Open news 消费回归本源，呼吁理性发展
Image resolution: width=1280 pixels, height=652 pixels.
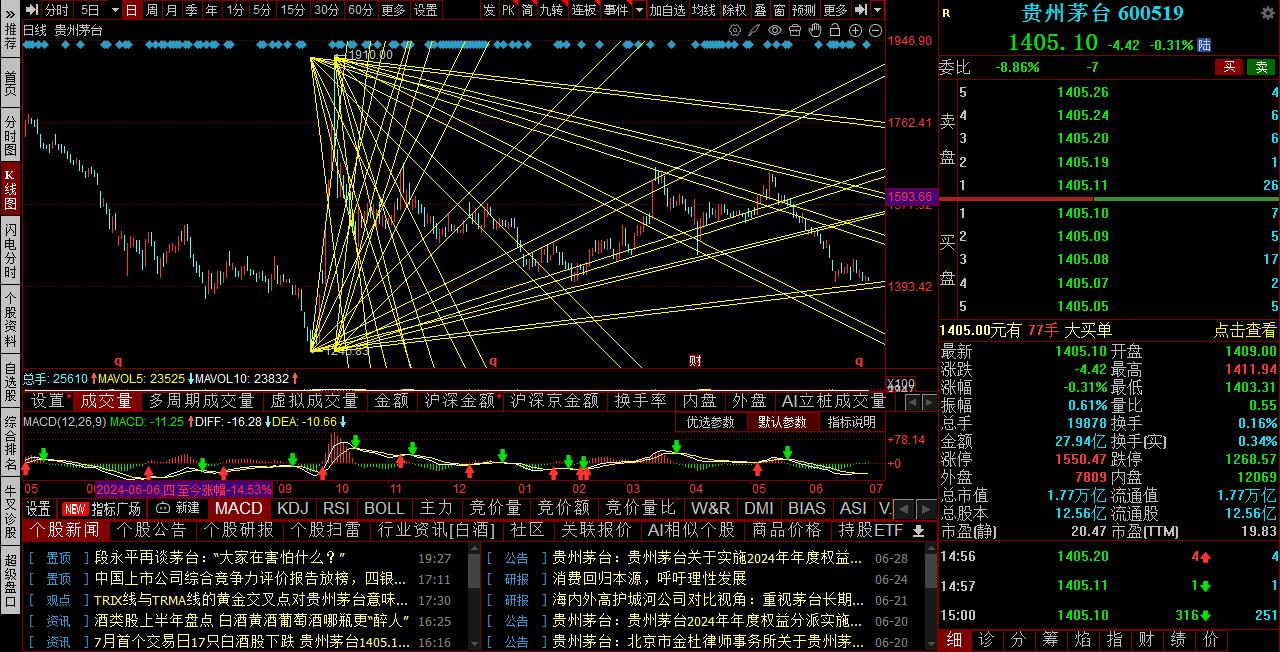click(x=649, y=578)
